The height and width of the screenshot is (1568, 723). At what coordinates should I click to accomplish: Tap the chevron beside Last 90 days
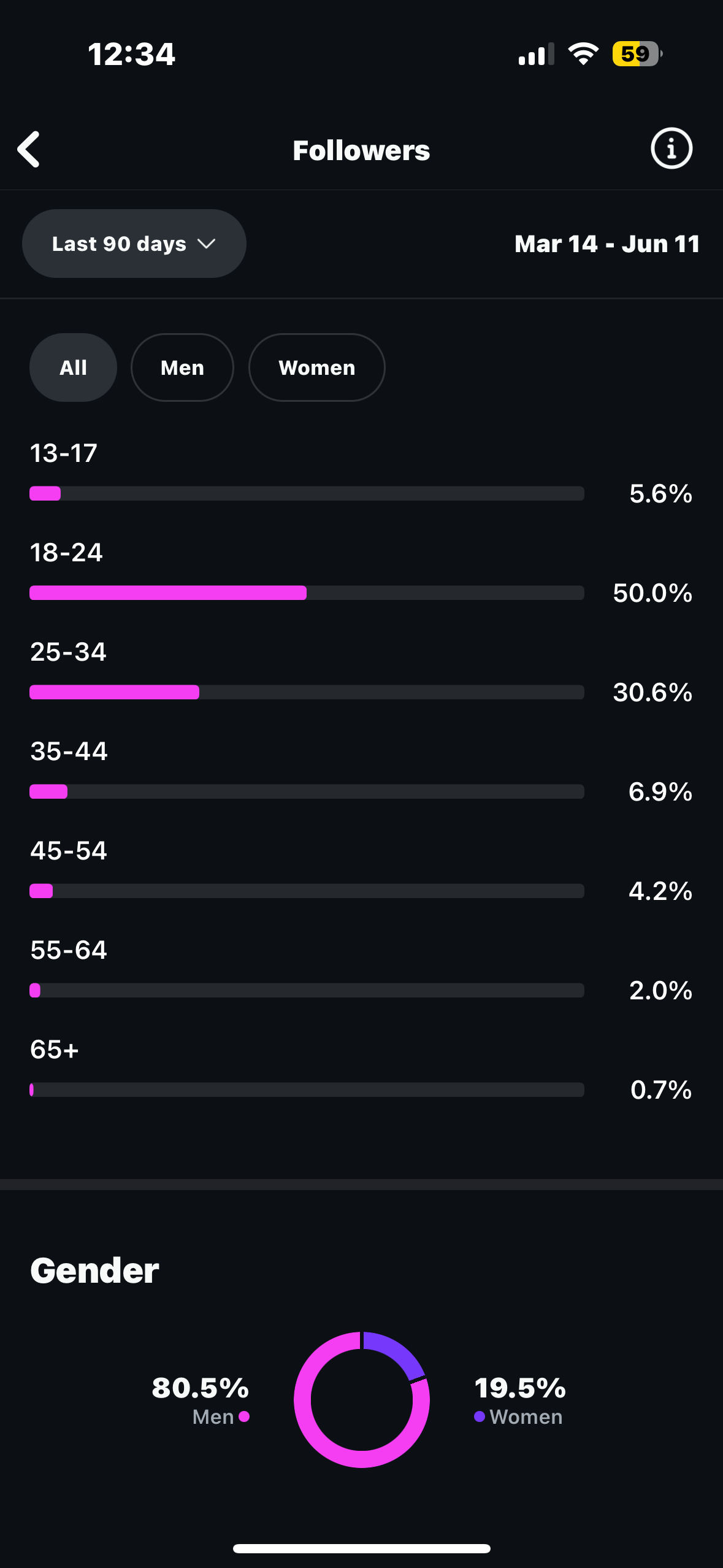[x=207, y=244]
